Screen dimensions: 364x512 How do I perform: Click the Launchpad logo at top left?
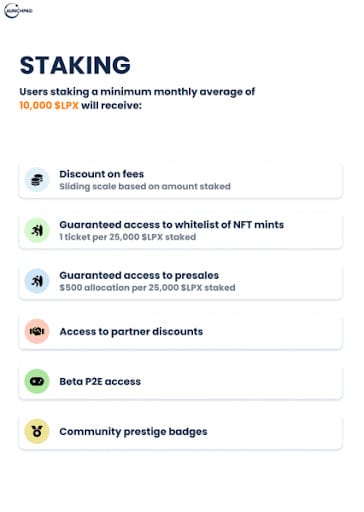coord(18,10)
